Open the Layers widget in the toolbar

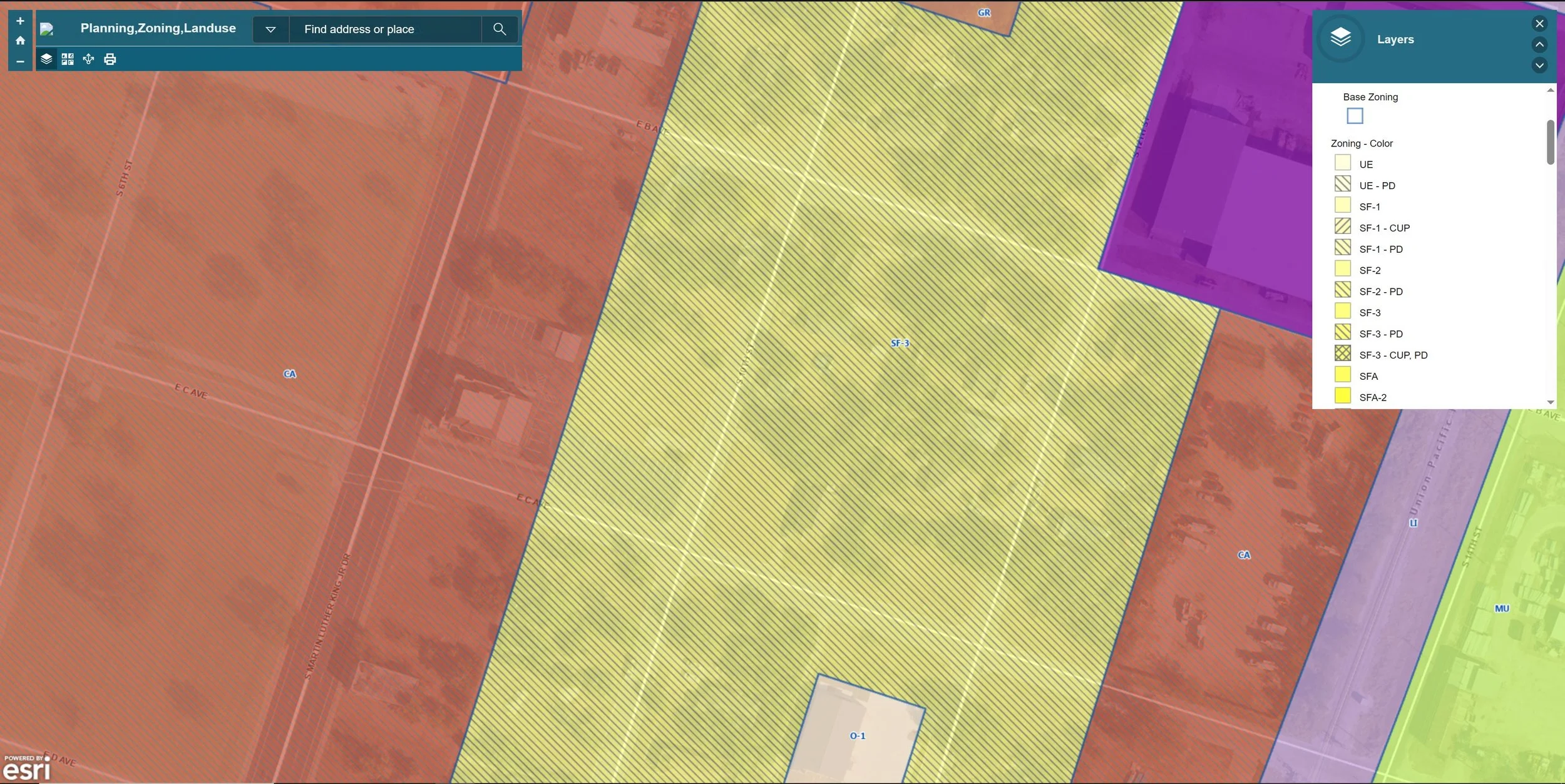click(x=46, y=59)
